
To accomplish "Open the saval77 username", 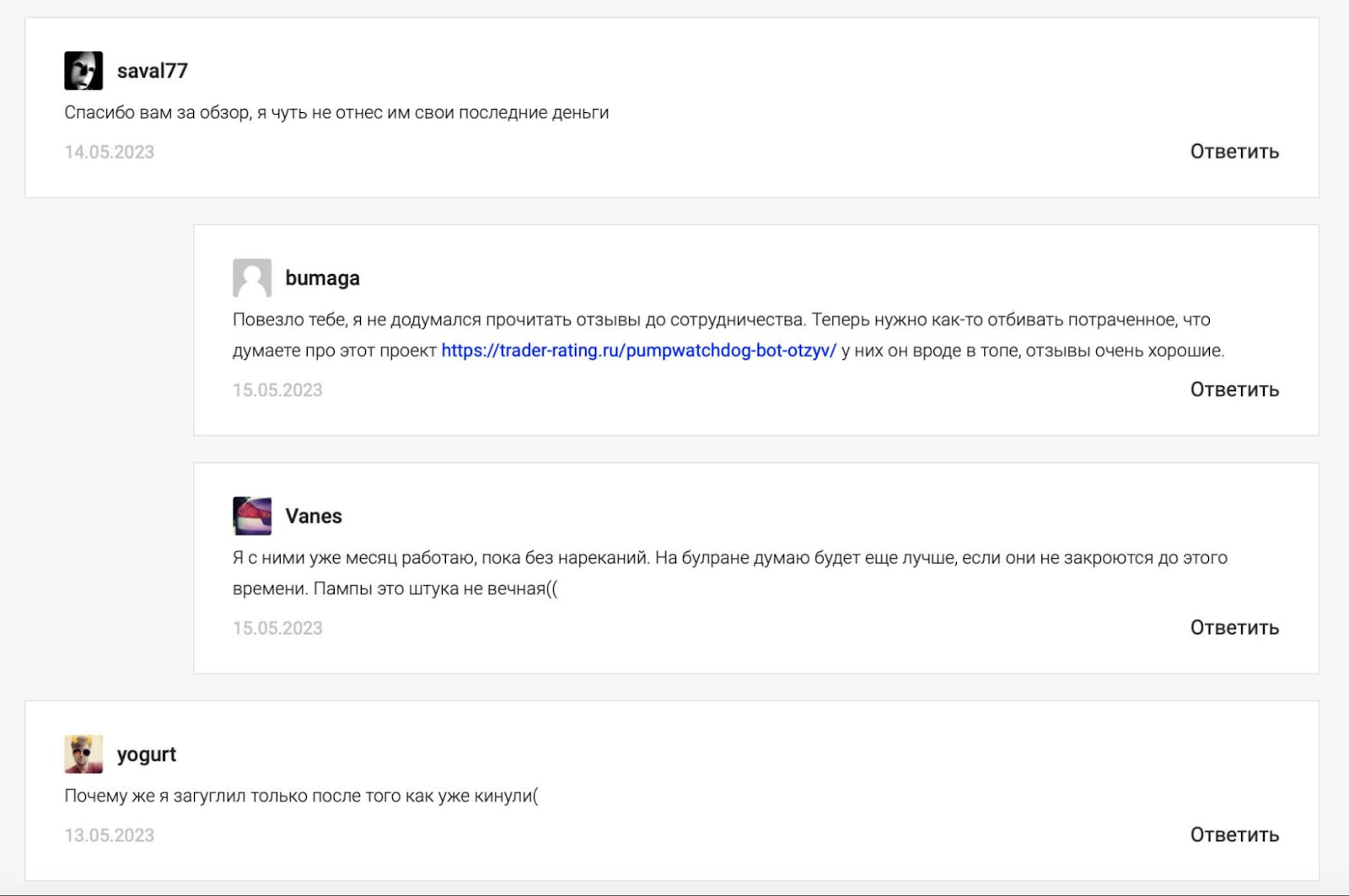I will 152,71.
